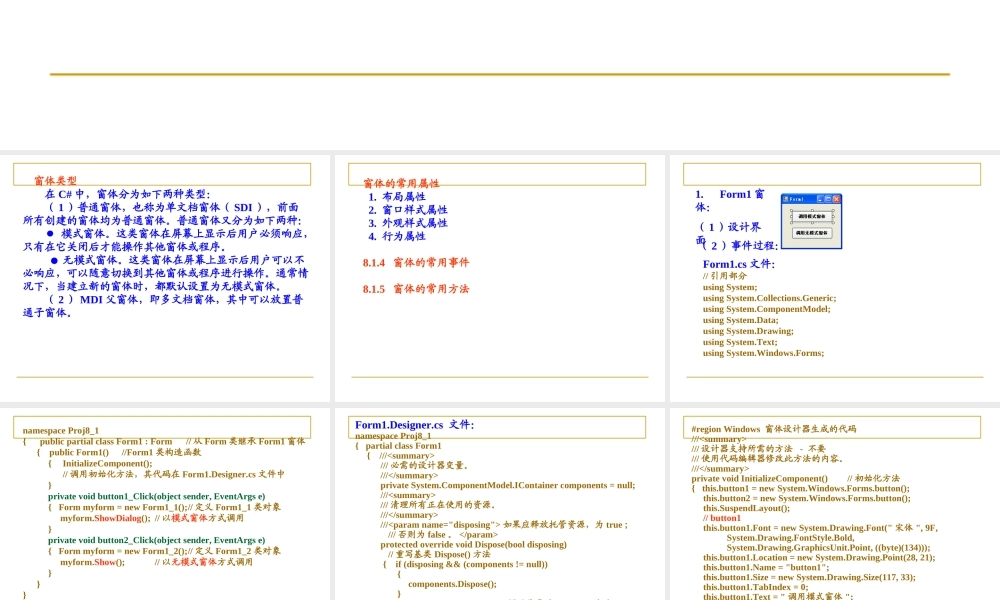Image resolution: width=1000 pixels, height=600 pixels.
Task: Click protected override void Dispose(bool disposing)
Action: tap(473, 545)
